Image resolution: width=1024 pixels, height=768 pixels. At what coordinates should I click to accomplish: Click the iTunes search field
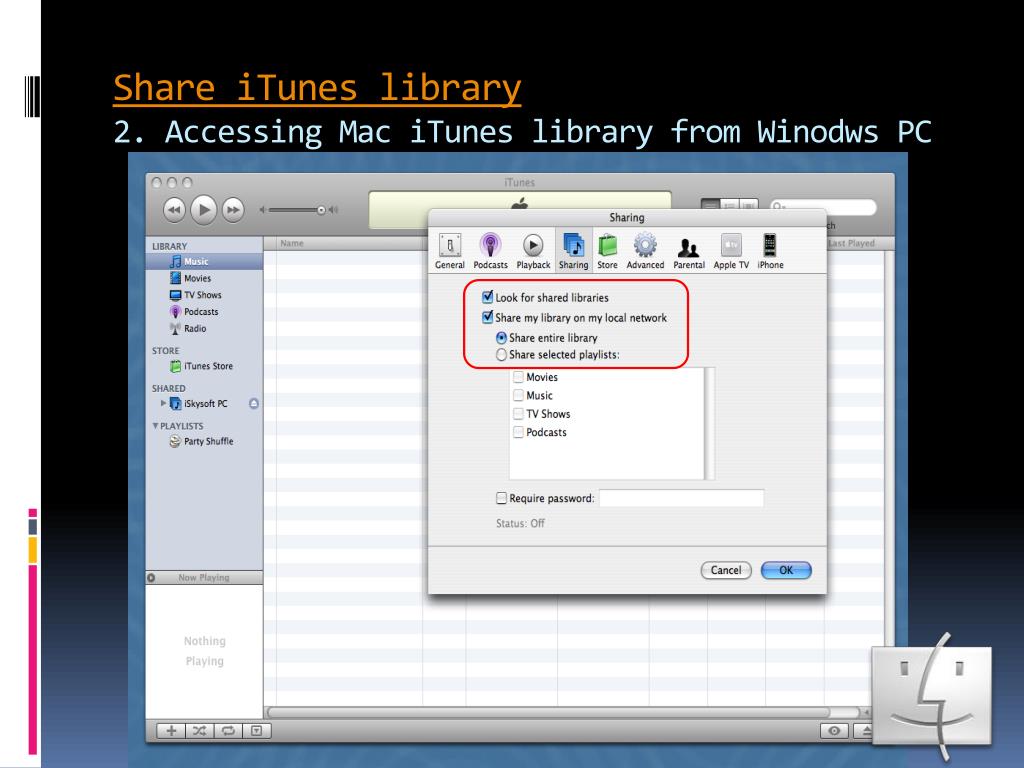pyautogui.click(x=824, y=207)
